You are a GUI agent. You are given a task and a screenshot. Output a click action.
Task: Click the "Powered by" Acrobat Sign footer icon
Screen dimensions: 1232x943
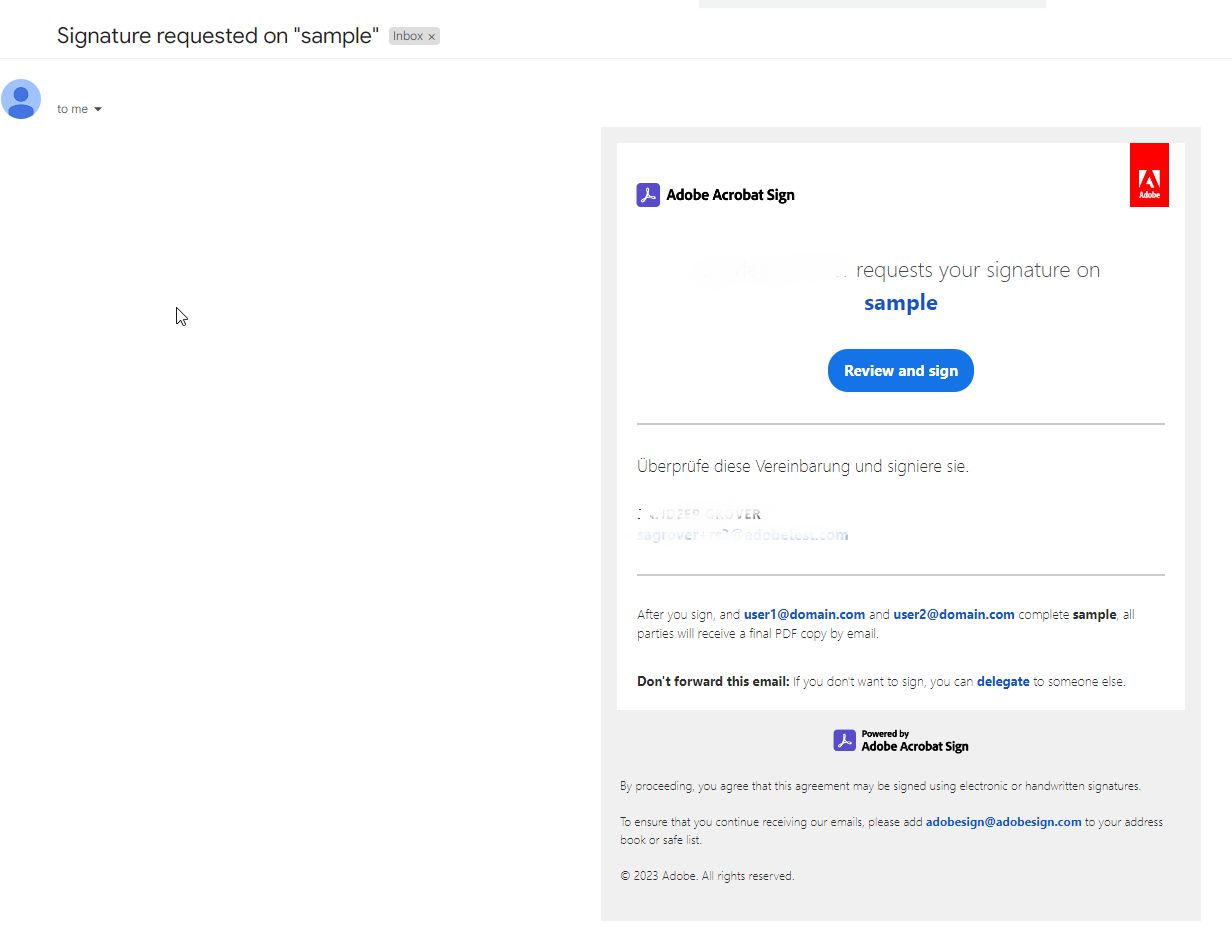(844, 740)
